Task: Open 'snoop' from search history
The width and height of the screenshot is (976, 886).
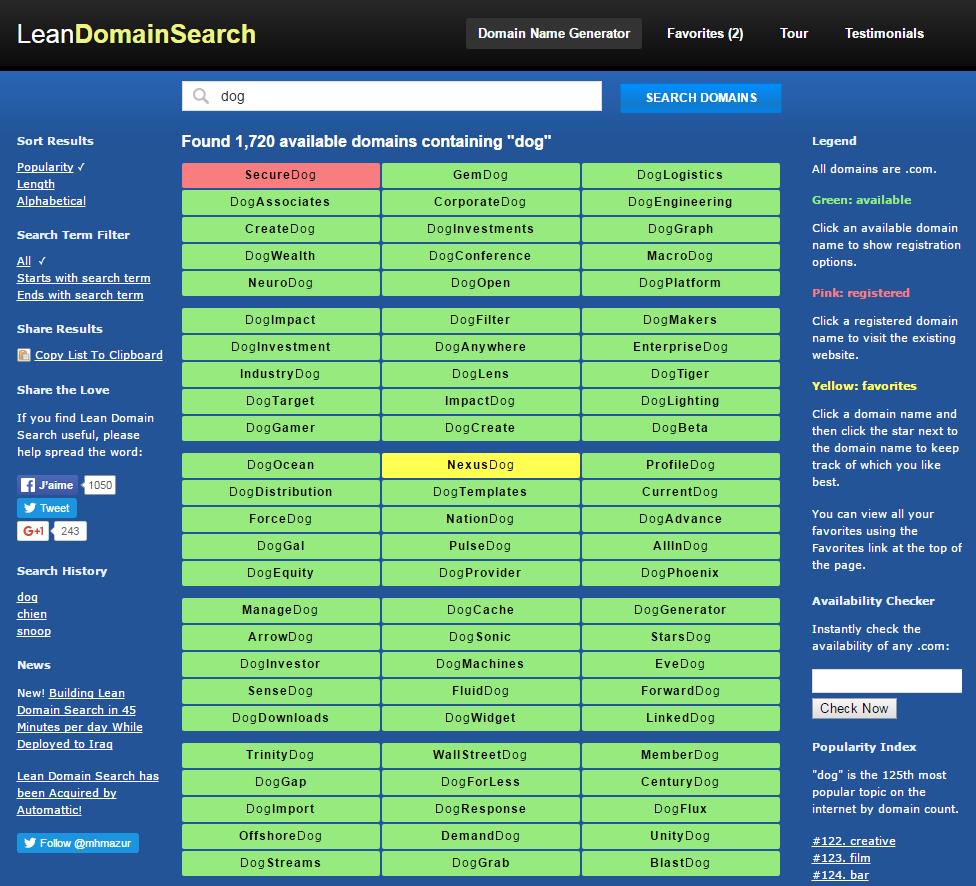Action: (x=34, y=631)
